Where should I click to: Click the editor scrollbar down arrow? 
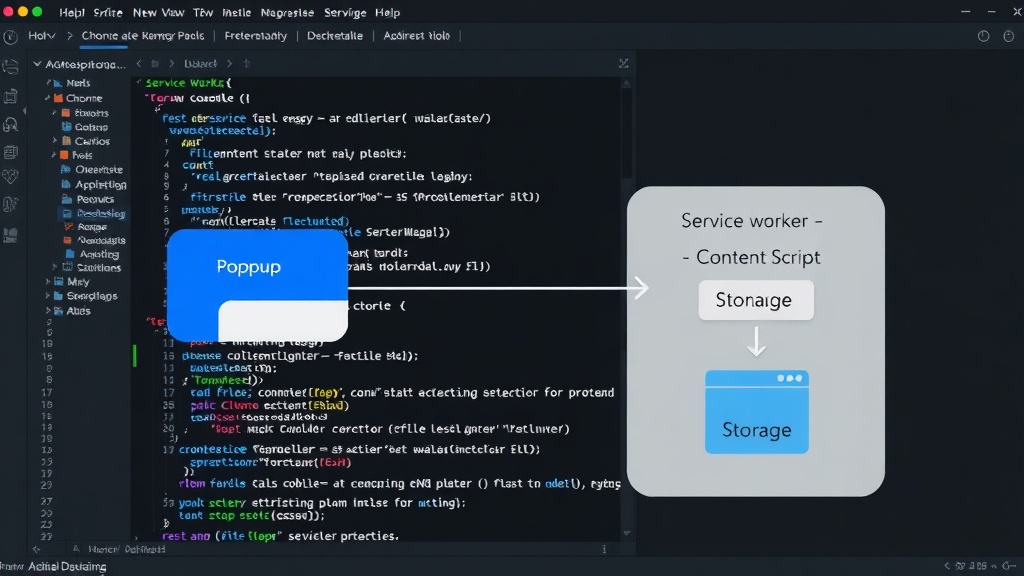tap(626, 534)
